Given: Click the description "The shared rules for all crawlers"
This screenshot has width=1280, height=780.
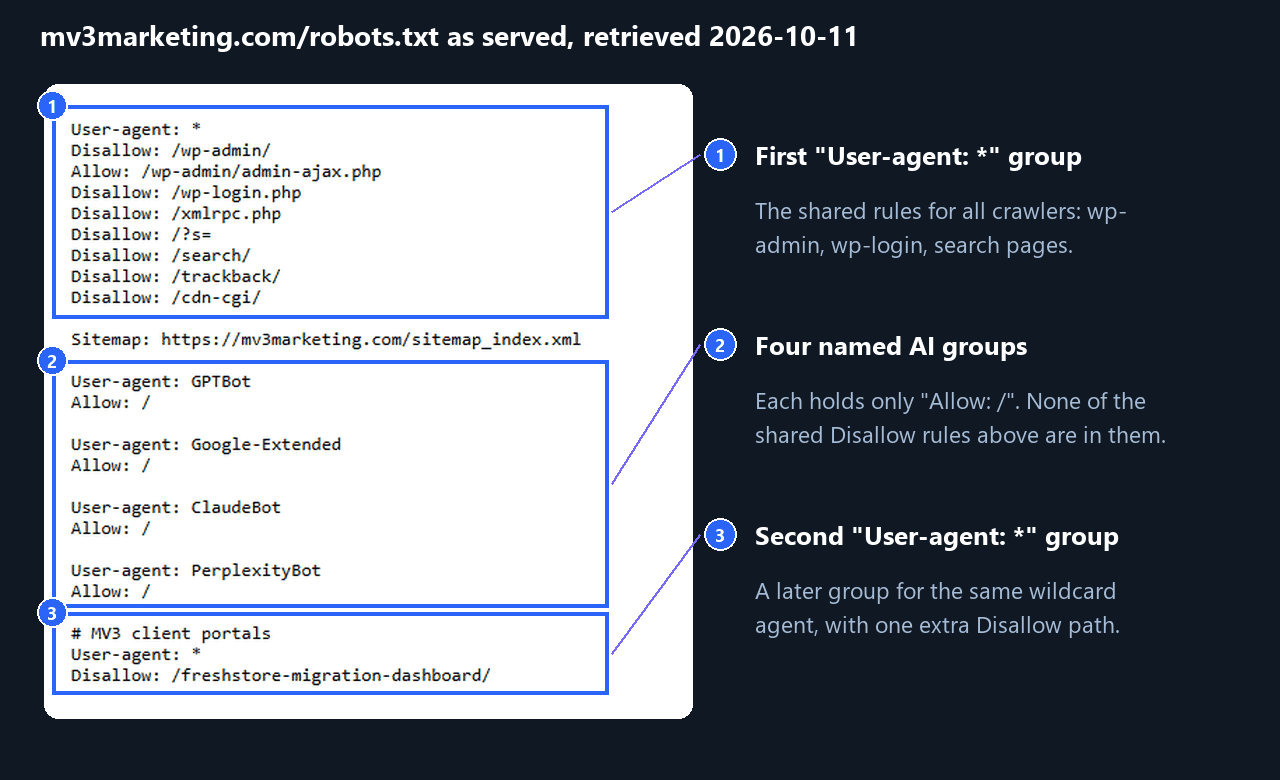Looking at the screenshot, I should (x=941, y=228).
